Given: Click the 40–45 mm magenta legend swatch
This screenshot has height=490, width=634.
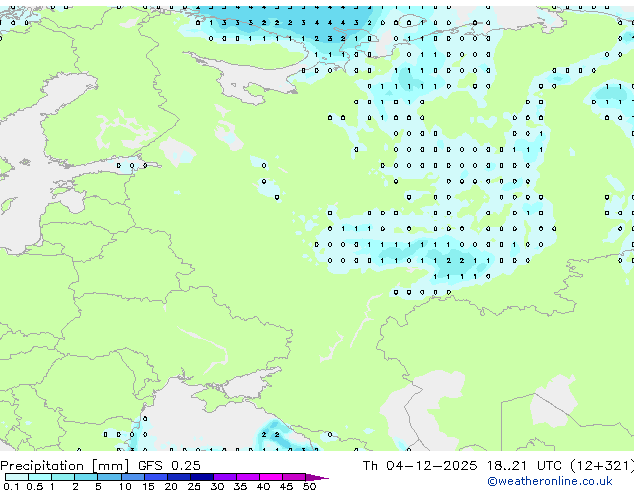Looking at the screenshot, I should click(271, 477).
